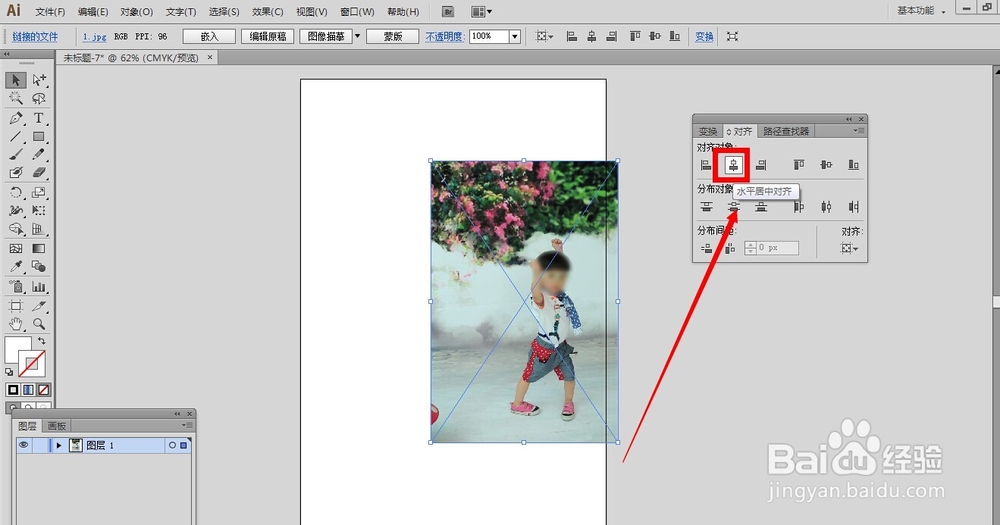
Task: Activate the Zoom magnifier tool
Action: coord(39,324)
